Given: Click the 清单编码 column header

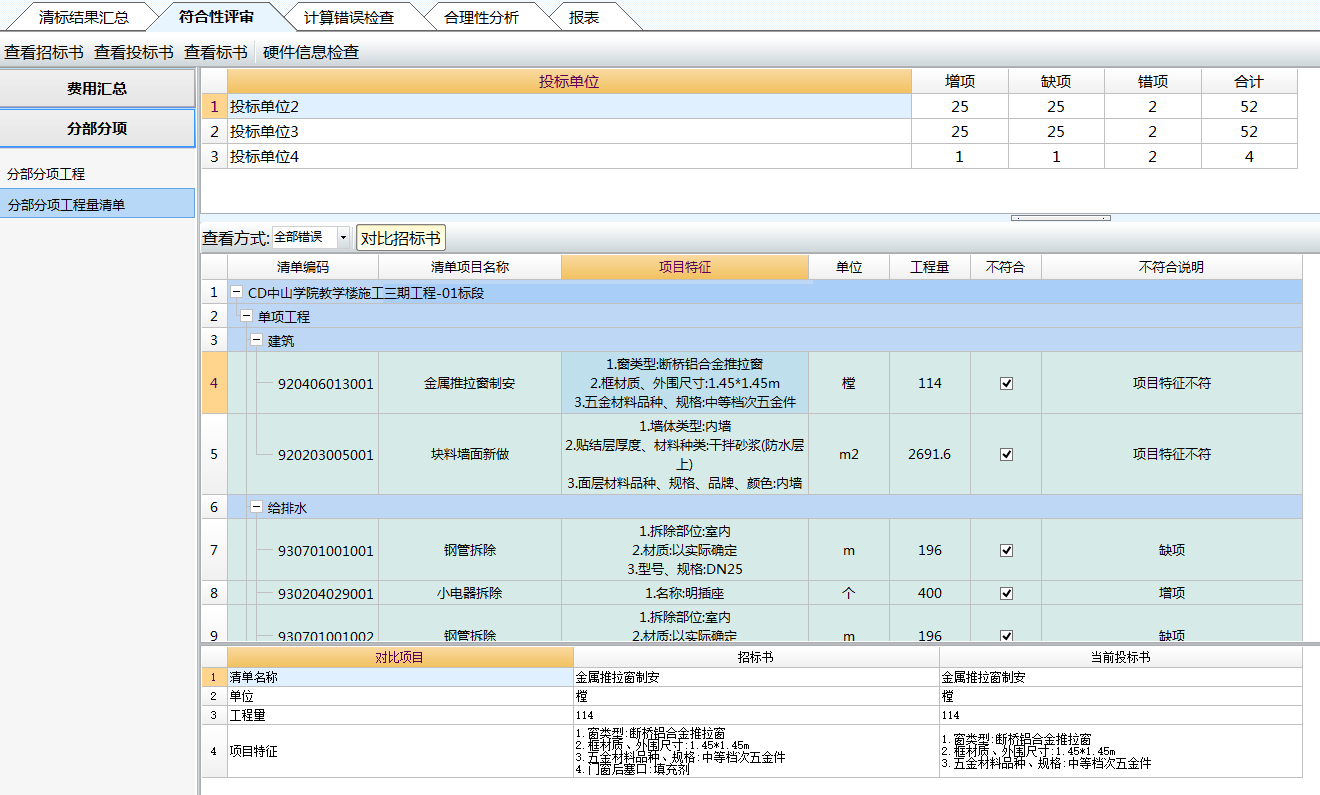Looking at the screenshot, I should [303, 267].
